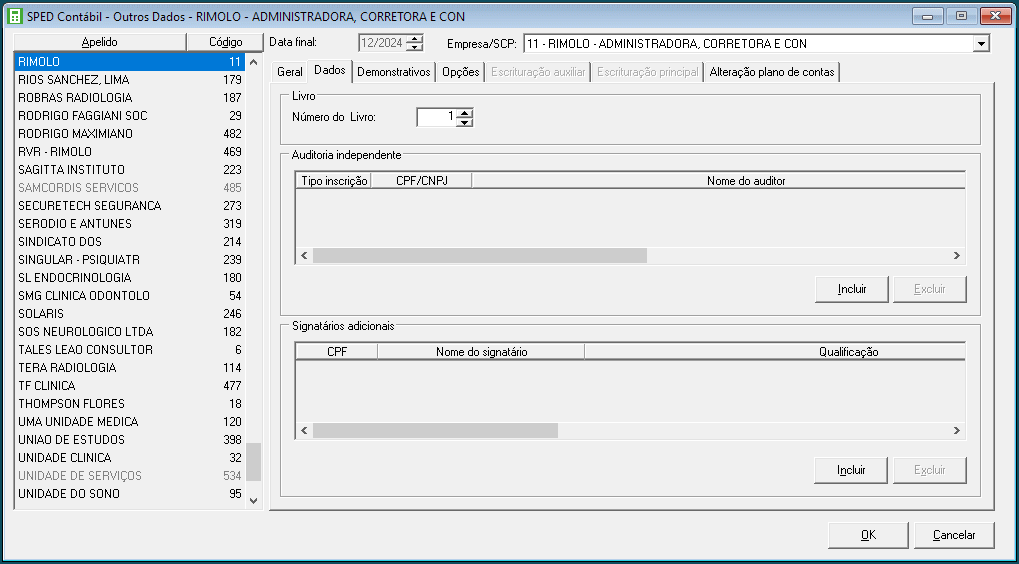The width and height of the screenshot is (1019, 564).
Task: Select SECURETECH SEGURANCA row
Action: [x=129, y=206]
